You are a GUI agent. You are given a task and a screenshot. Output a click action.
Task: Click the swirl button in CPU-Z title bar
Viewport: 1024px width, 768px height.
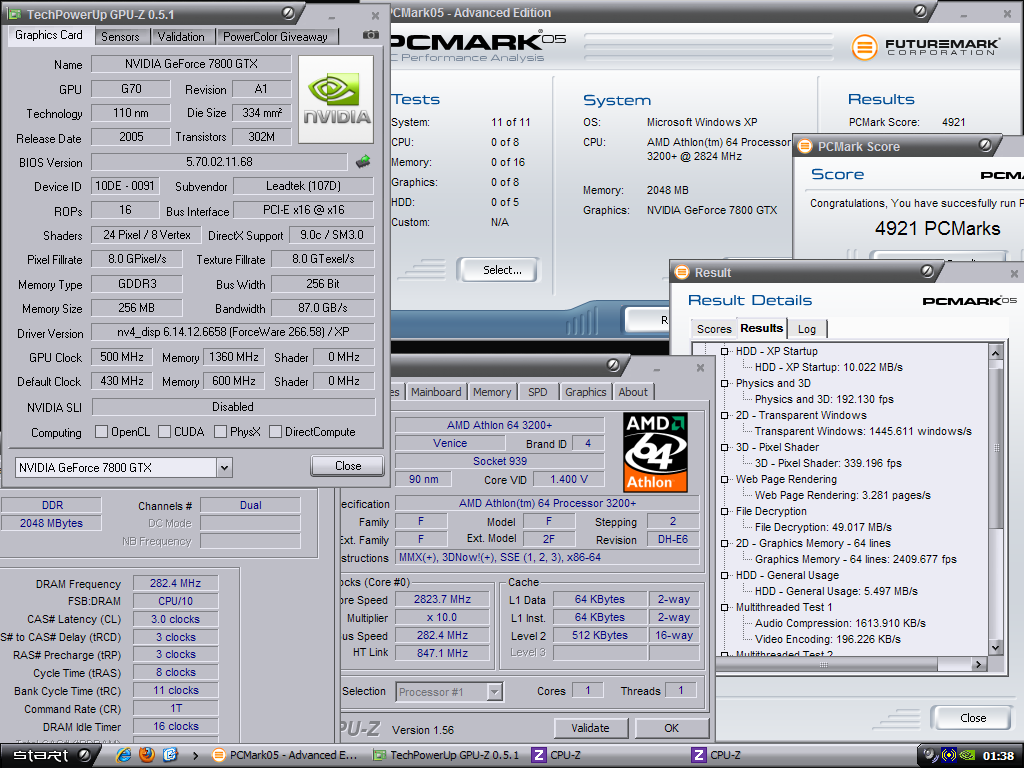coord(613,364)
